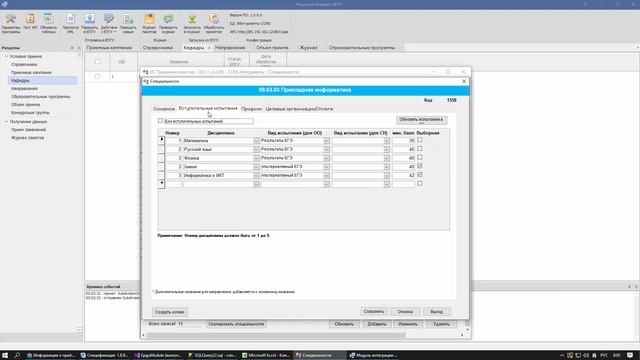Open the notification center tray icon
The height and width of the screenshot is (360, 640).
(630, 356)
